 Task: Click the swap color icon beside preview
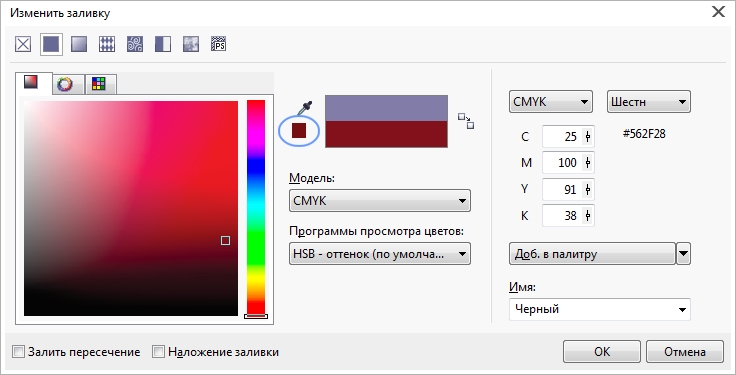click(x=466, y=121)
